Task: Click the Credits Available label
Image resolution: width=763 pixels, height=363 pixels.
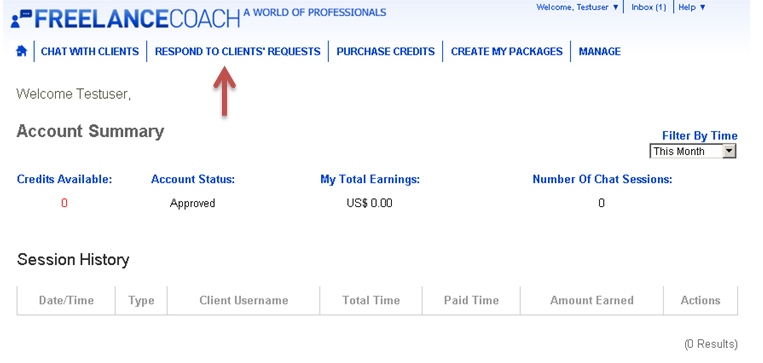Action: (64, 179)
